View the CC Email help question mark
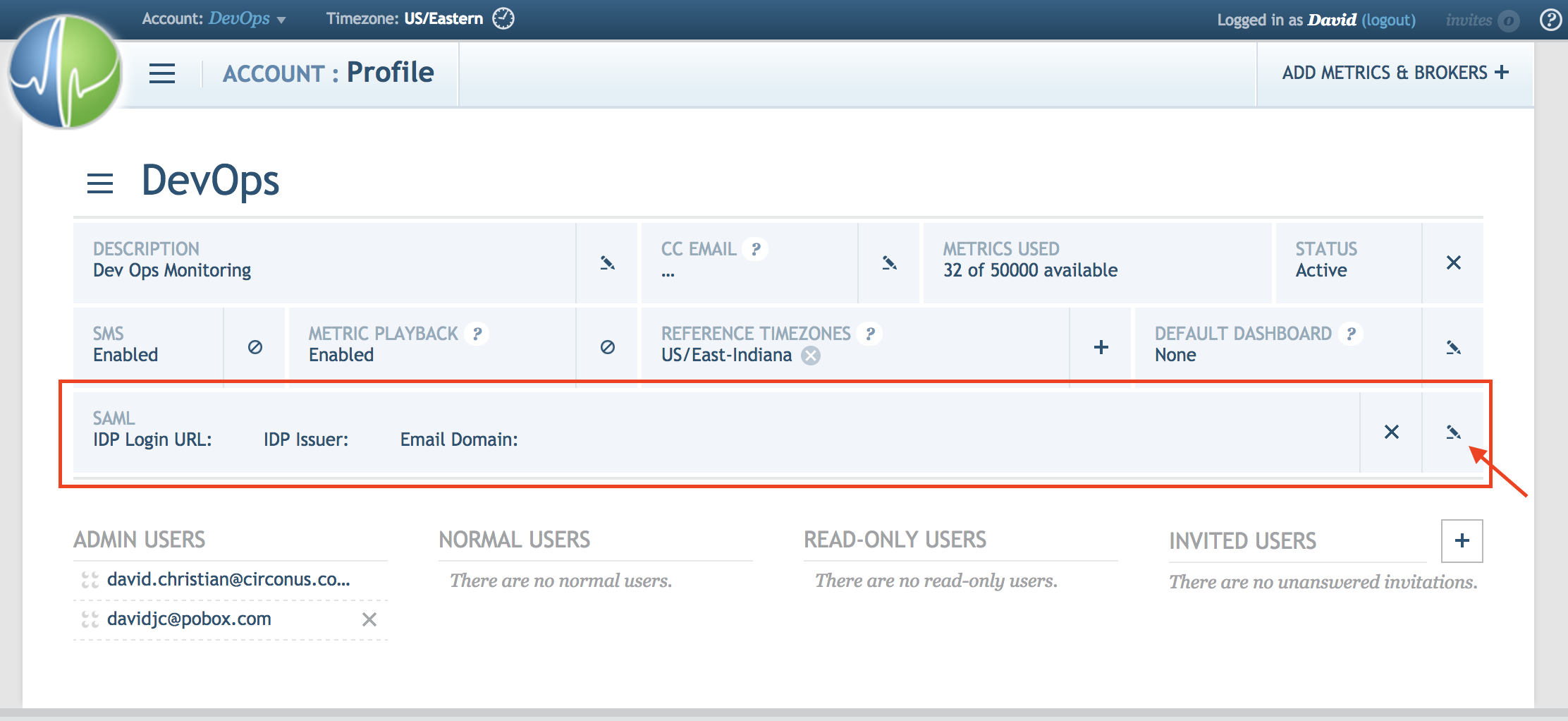The height and width of the screenshot is (721, 1568). [754, 248]
